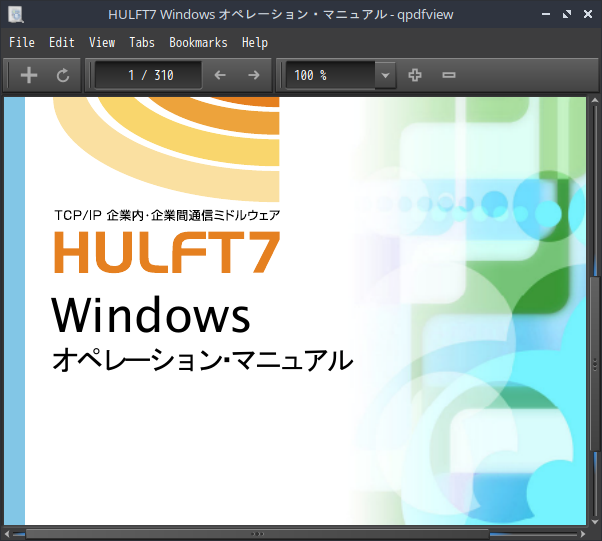This screenshot has width=602, height=541.
Task: Open the View menu
Action: pos(102,42)
